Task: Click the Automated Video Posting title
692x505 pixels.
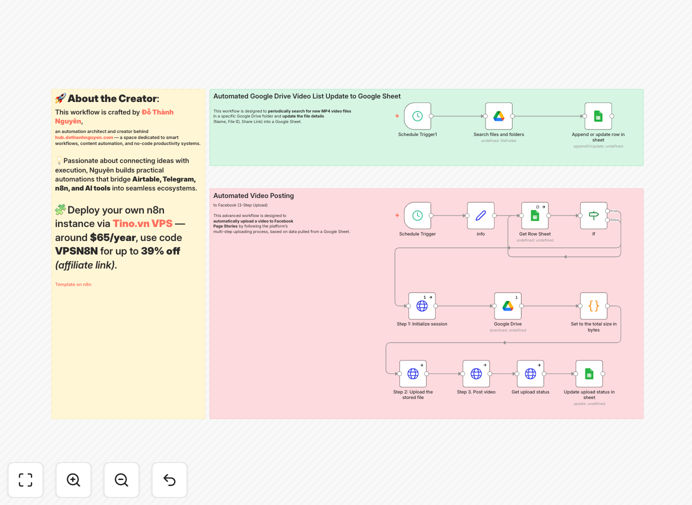Action: pos(254,195)
